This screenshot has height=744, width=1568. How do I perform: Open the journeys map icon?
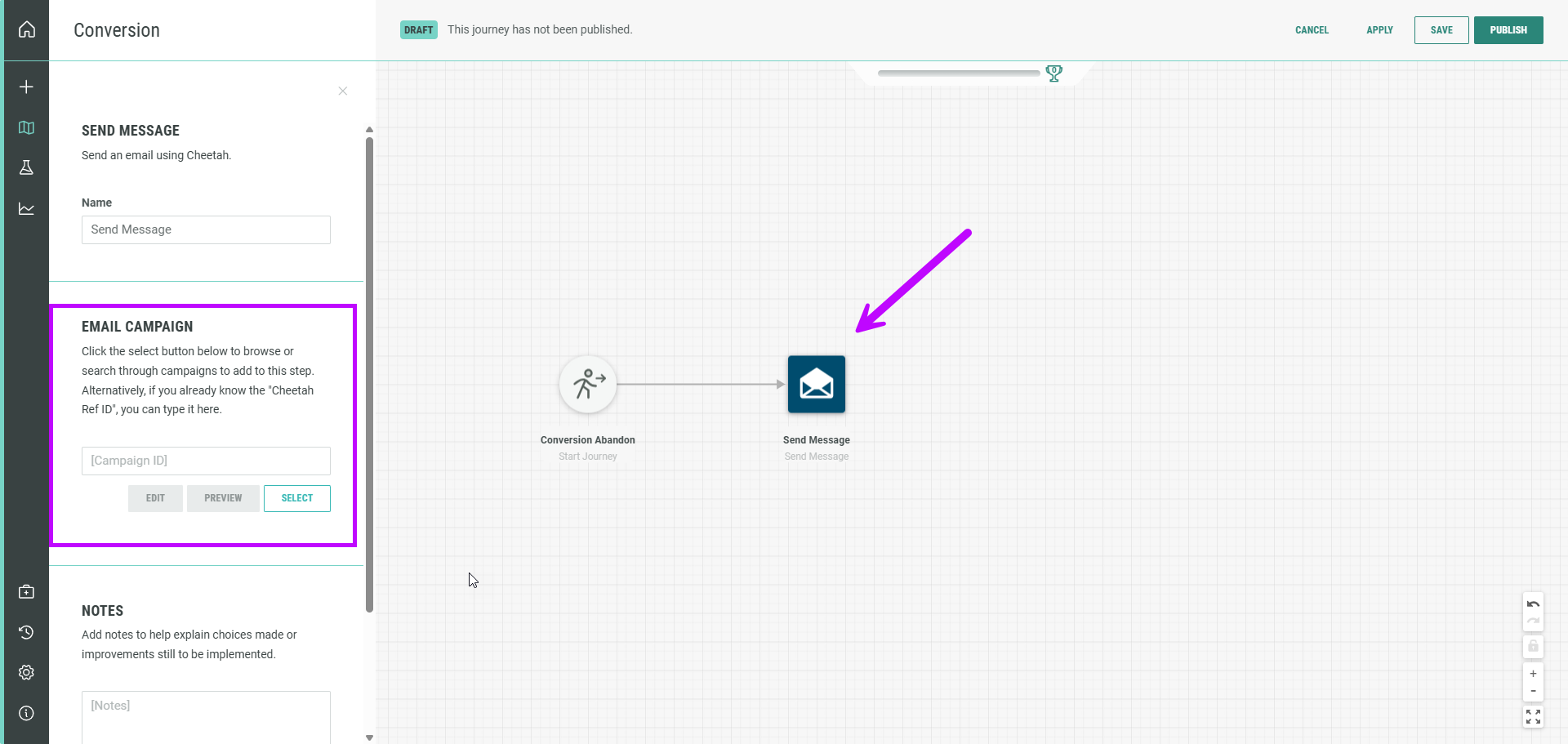tap(26, 127)
